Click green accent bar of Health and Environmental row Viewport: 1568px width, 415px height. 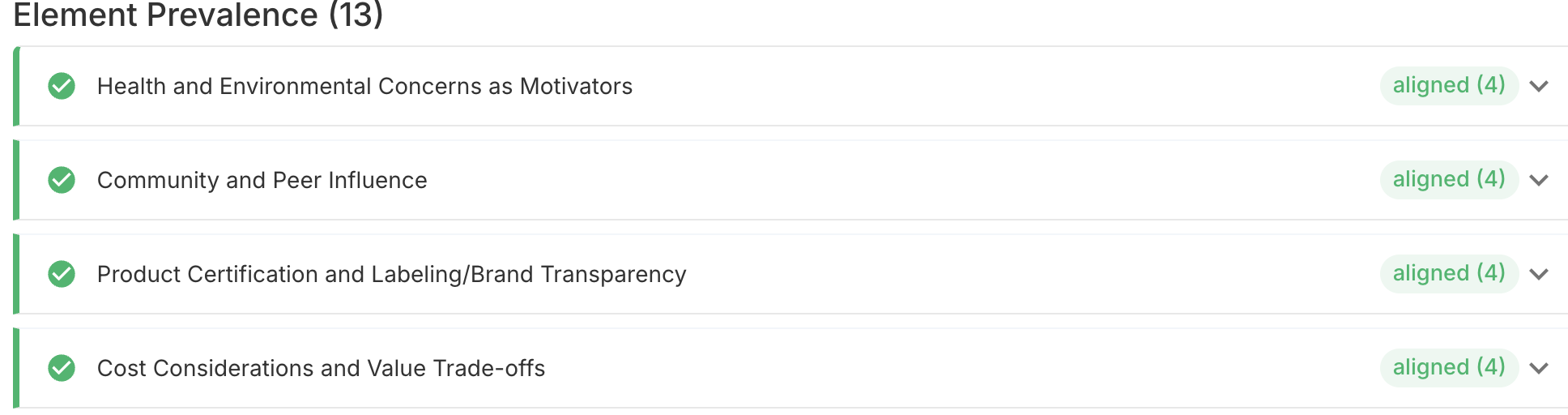(x=16, y=86)
